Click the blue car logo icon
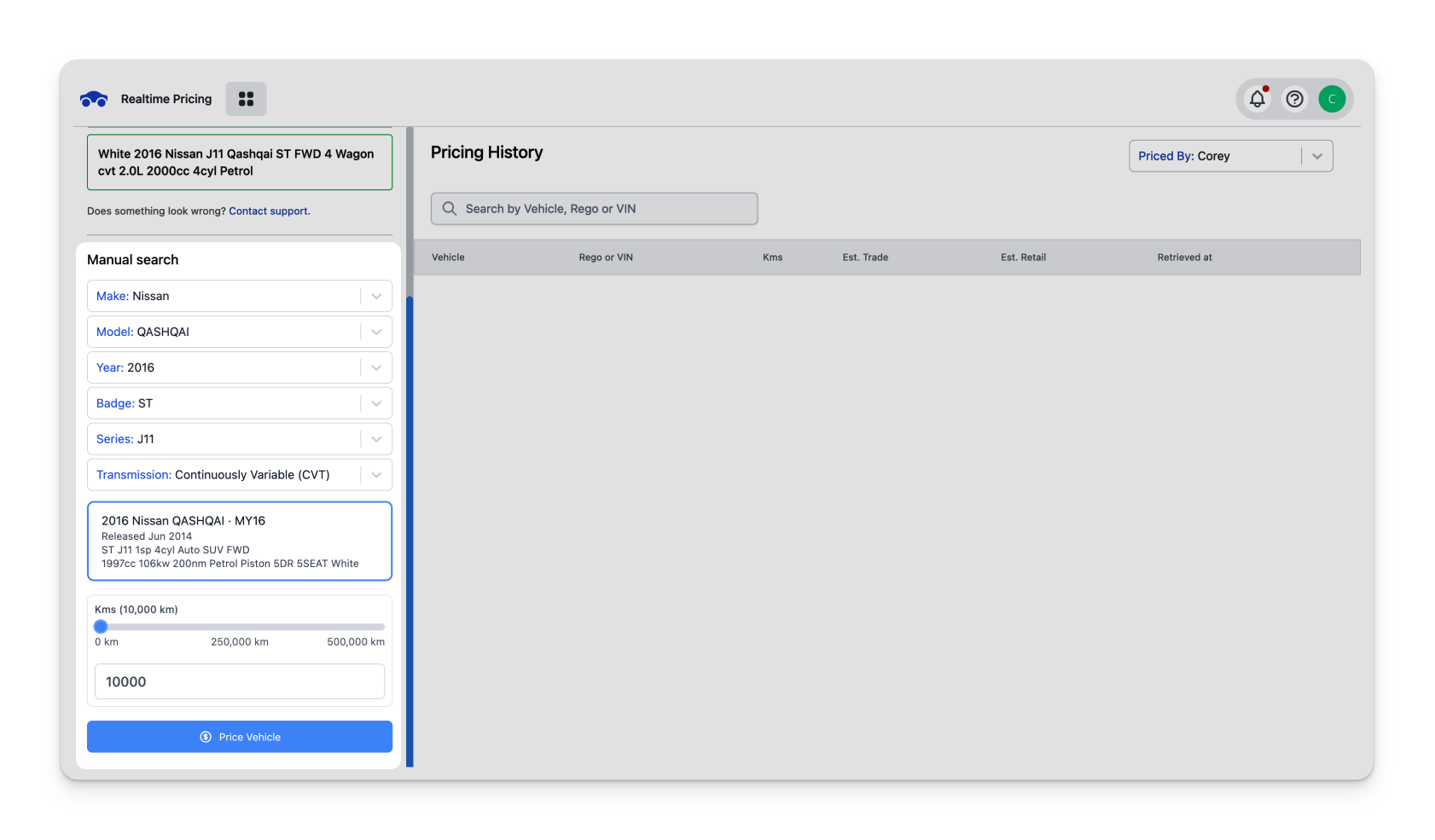The width and height of the screenshot is (1435, 840). tap(94, 100)
